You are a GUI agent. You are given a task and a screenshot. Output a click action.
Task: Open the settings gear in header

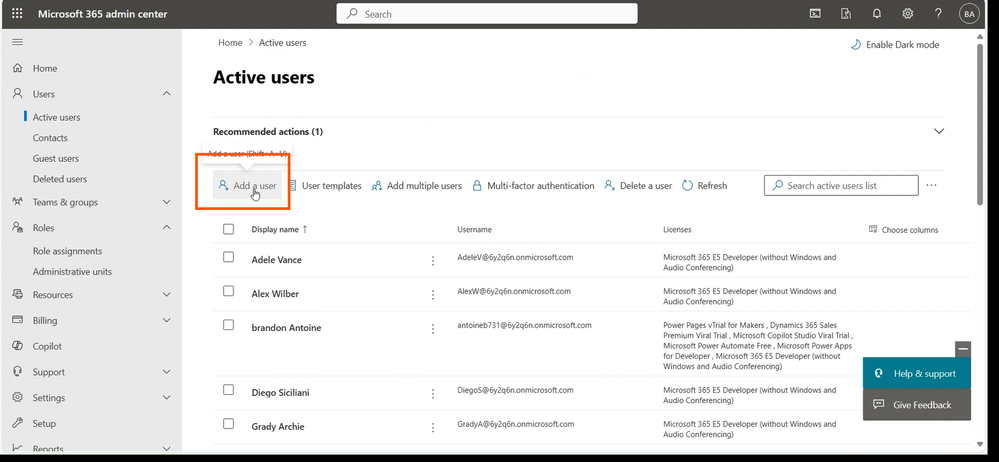pos(908,13)
